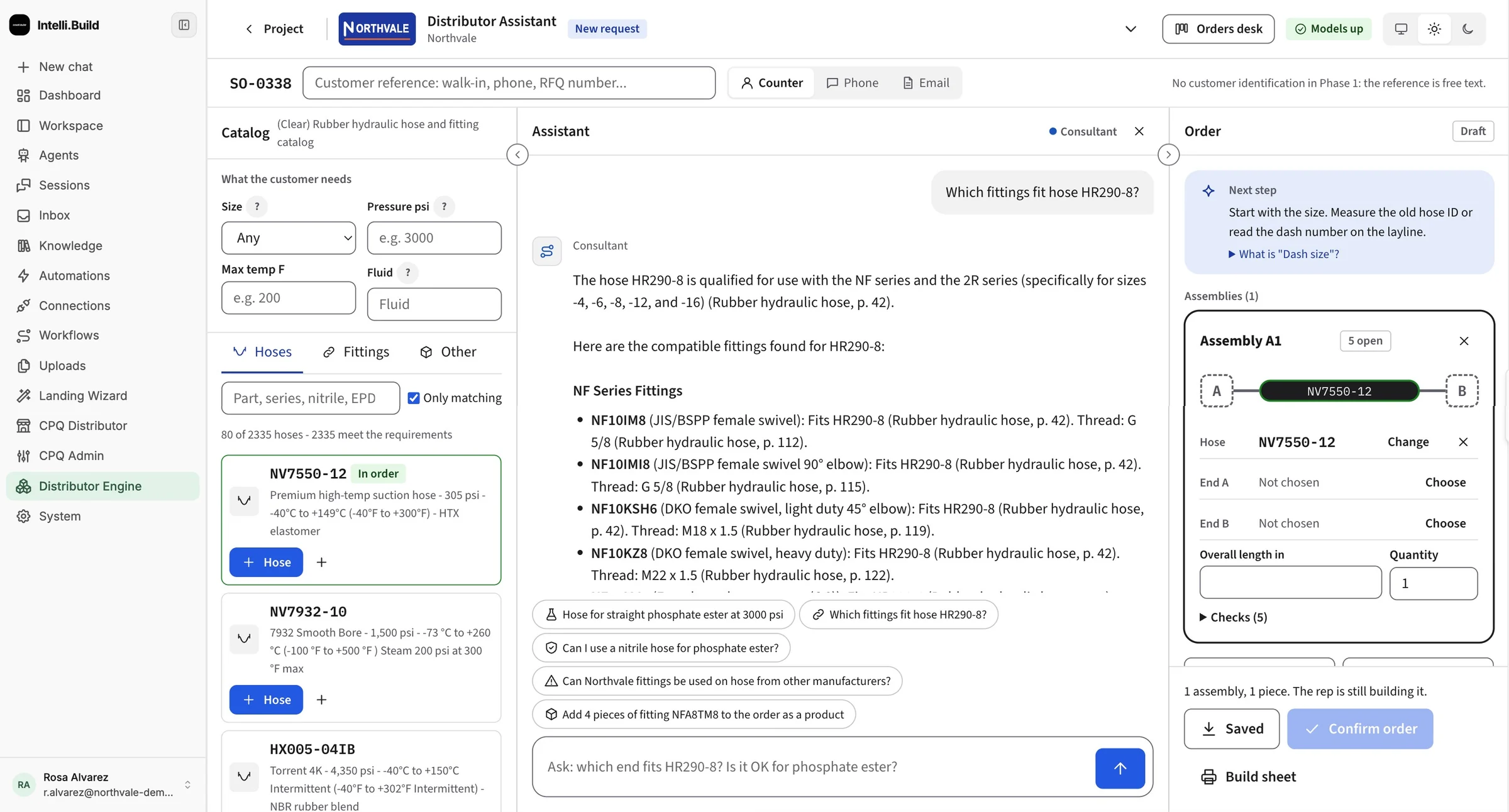Switch to system display theme icon
1509x812 pixels.
pyautogui.click(x=1401, y=29)
